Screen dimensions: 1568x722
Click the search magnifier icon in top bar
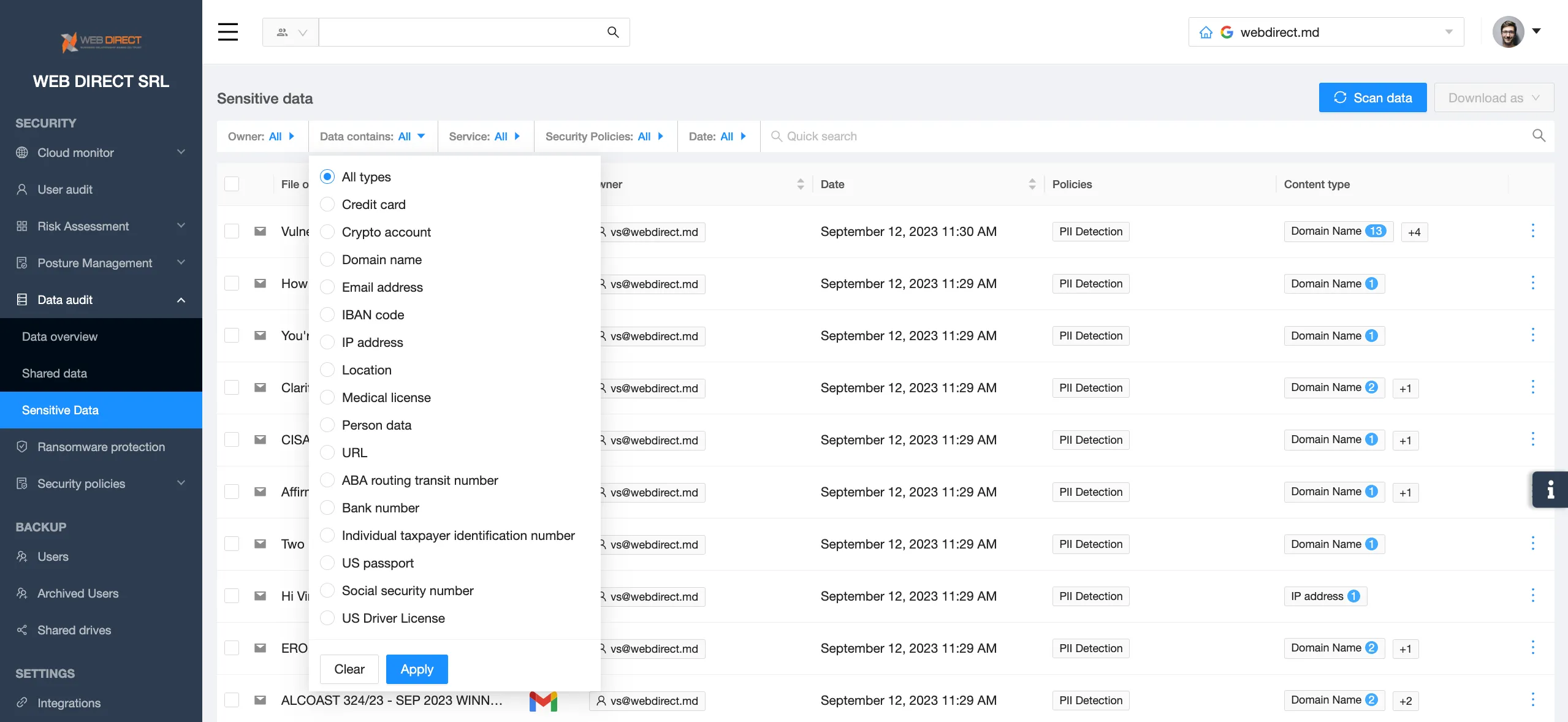pos(612,32)
